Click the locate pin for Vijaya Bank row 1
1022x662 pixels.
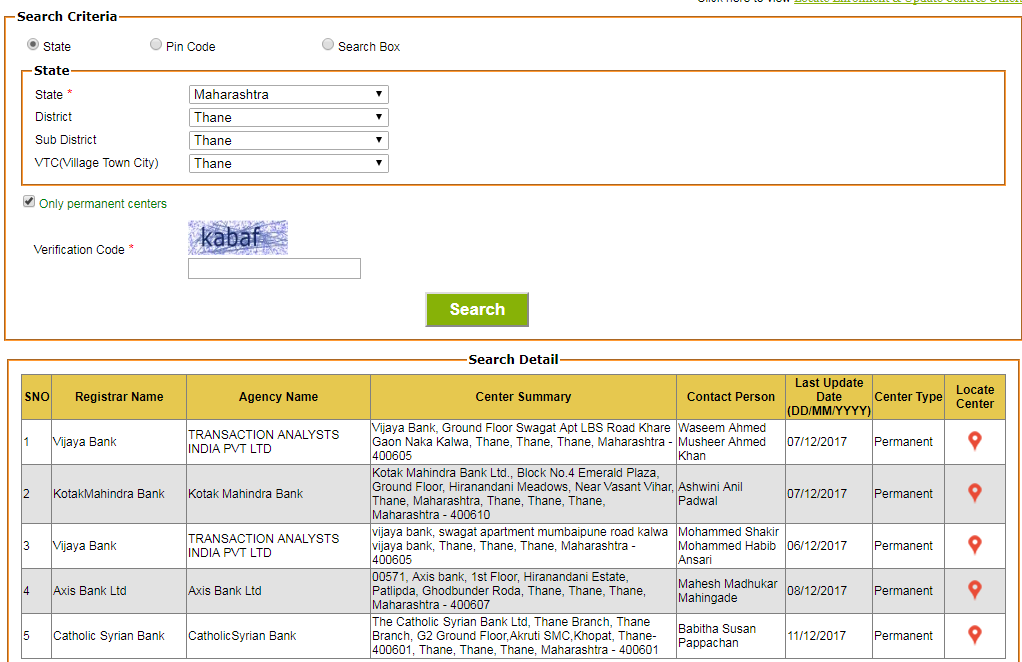click(974, 441)
